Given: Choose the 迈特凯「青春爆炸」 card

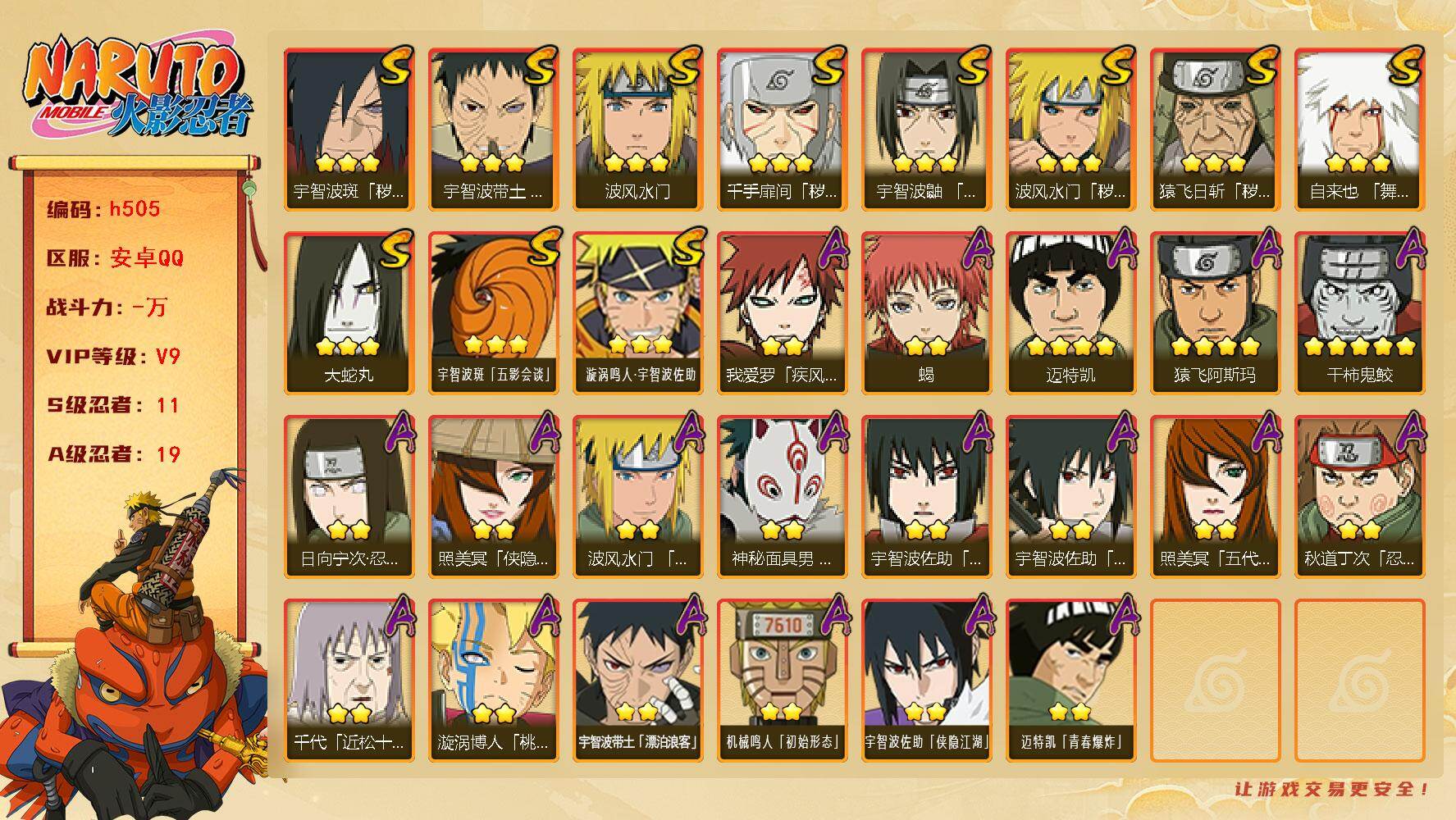Looking at the screenshot, I should coord(1070,680).
